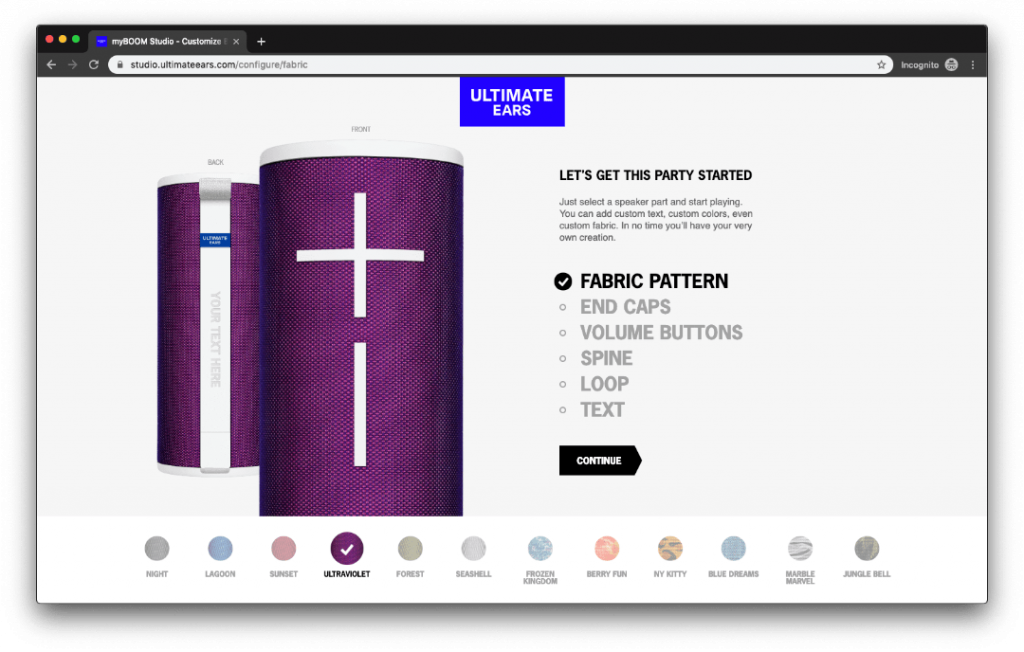Pick the Frozen Kingdom pattern swatch
The image size is (1024, 652).
pos(540,549)
